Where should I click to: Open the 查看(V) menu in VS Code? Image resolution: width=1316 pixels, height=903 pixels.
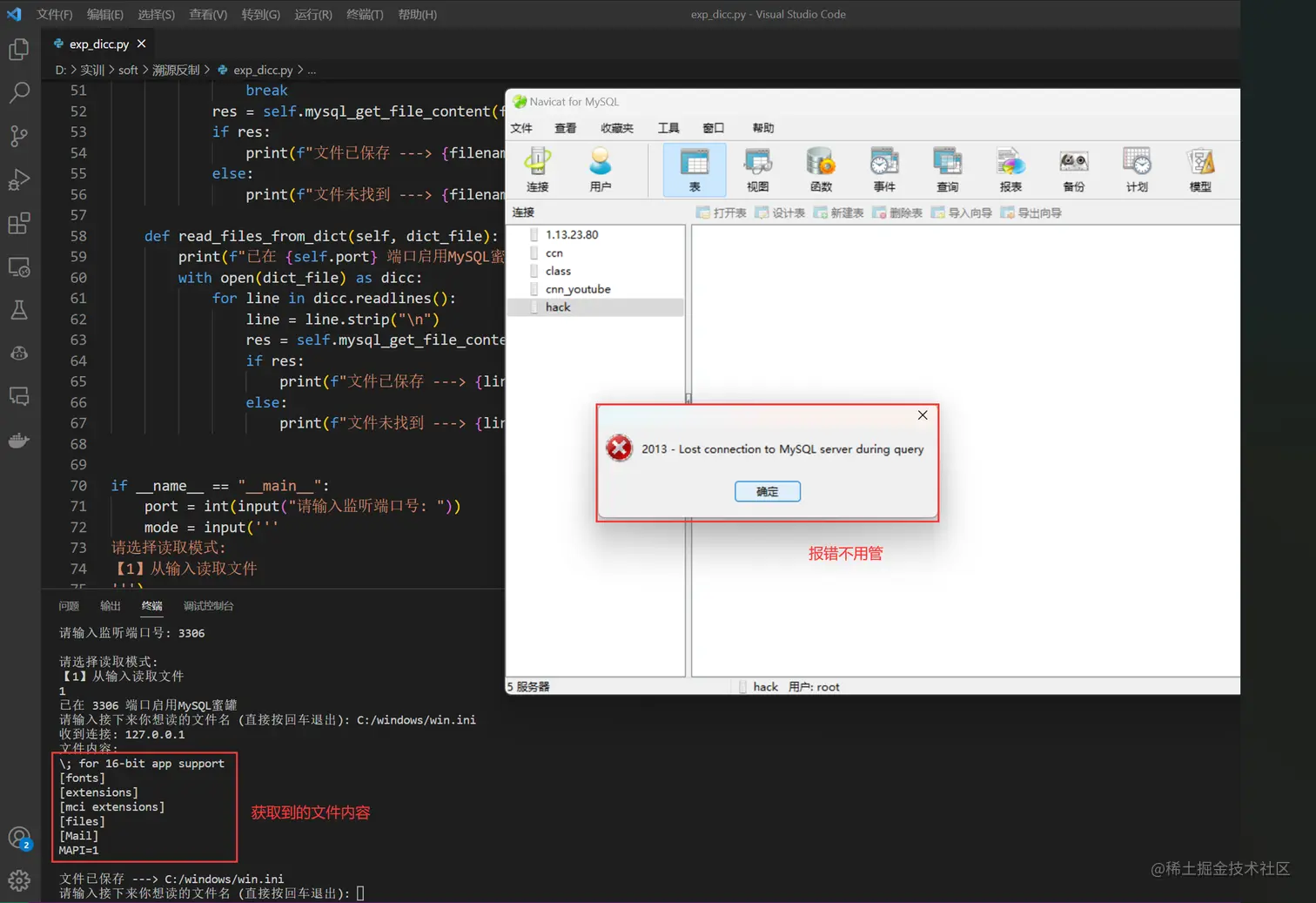pos(208,15)
